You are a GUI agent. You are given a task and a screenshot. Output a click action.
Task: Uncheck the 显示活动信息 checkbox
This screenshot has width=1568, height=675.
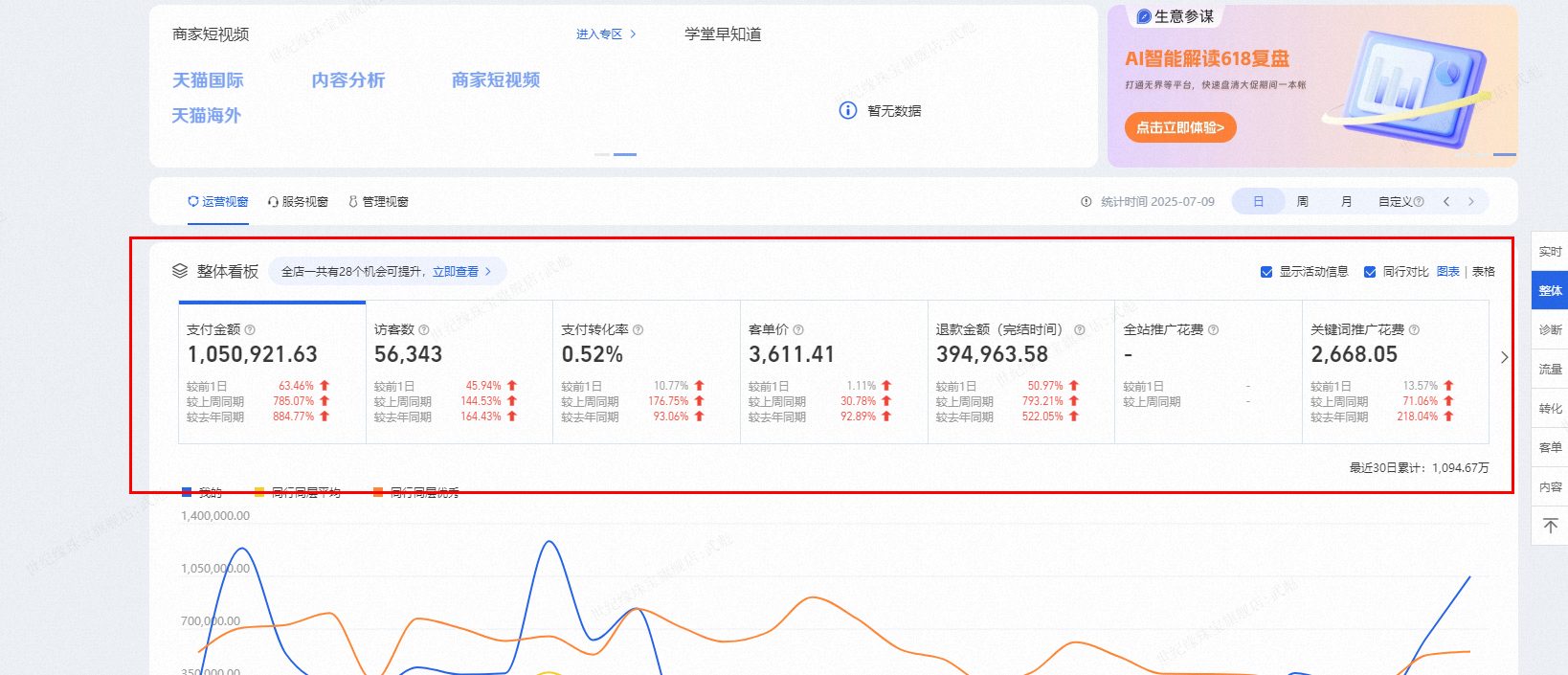pos(1266,272)
